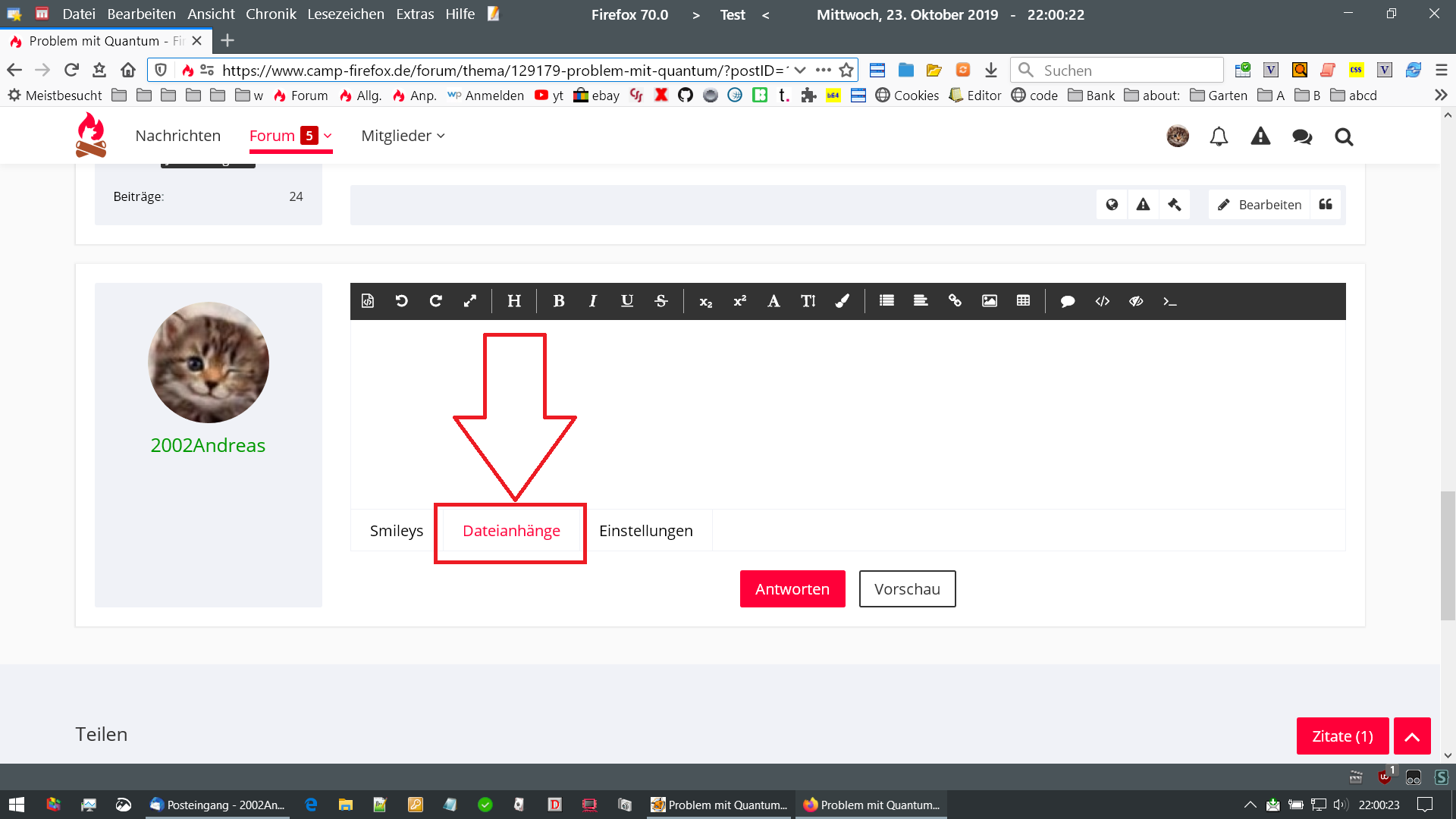Open the forum search magnifier icon
Image resolution: width=1456 pixels, height=819 pixels.
pos(1344,136)
